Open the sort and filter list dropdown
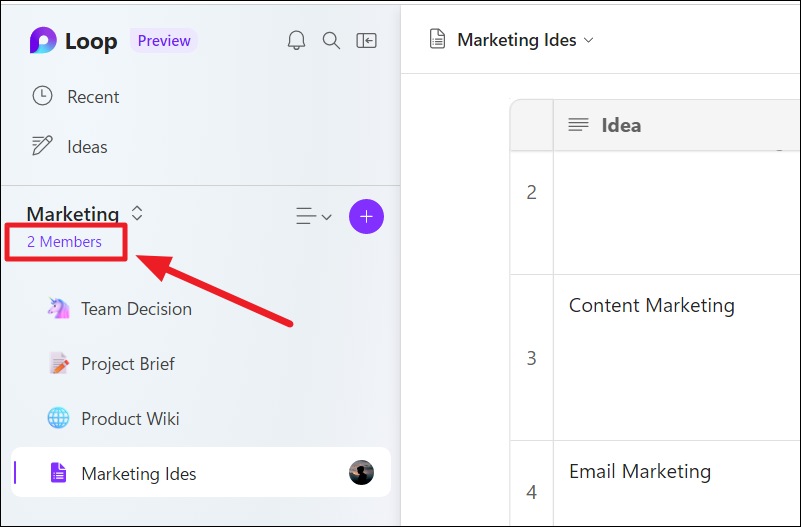Image resolution: width=801 pixels, height=527 pixels. pos(314,217)
